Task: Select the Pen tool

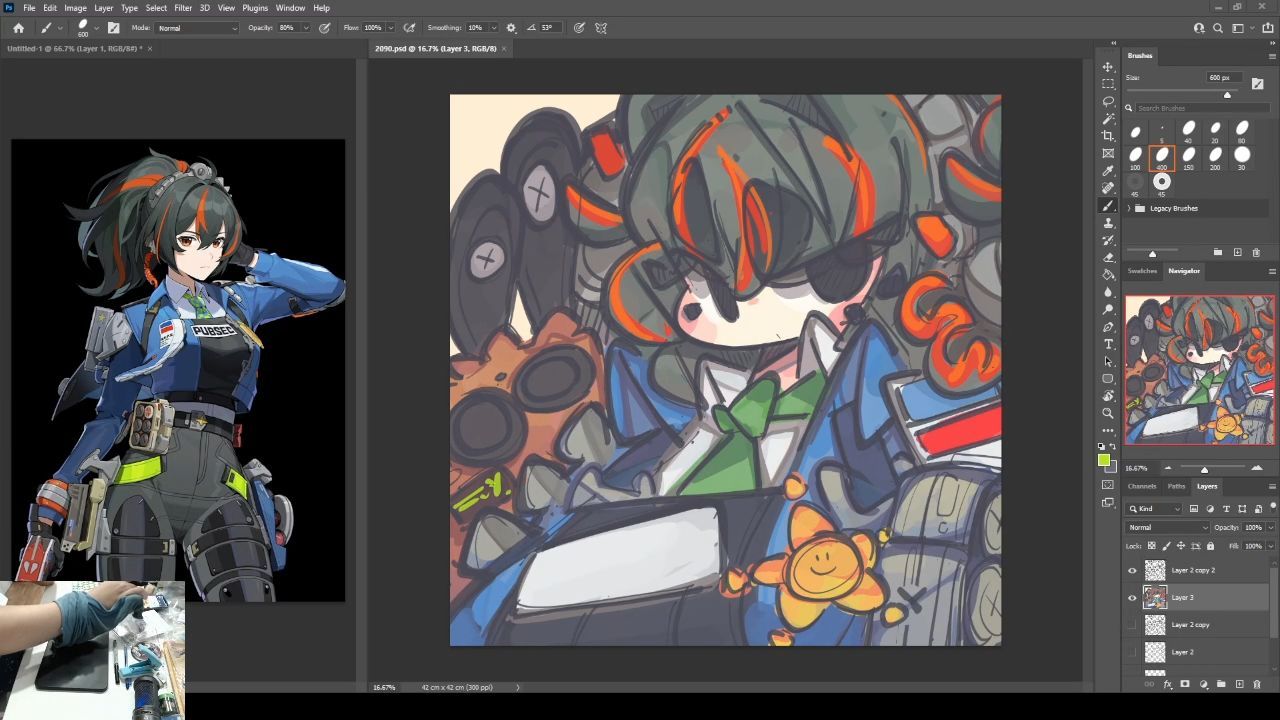Action: point(1108,327)
